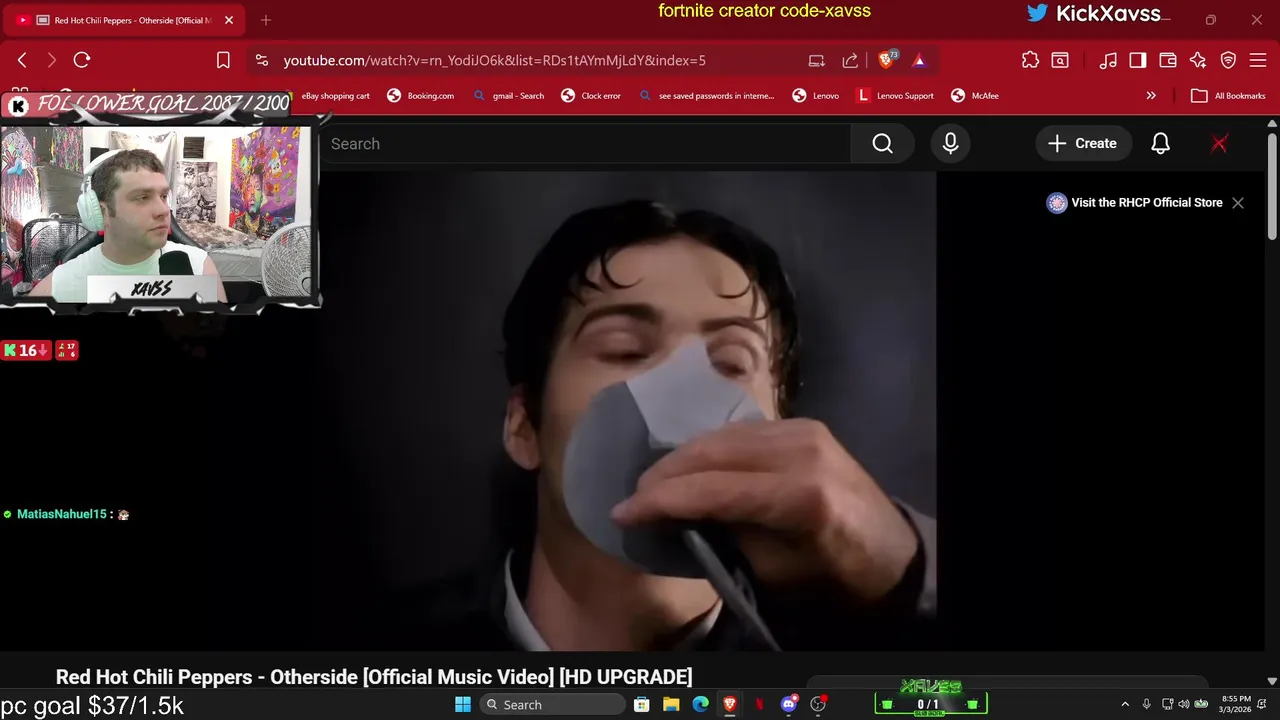Expand hidden bookmarks with double chevron

point(1151,96)
